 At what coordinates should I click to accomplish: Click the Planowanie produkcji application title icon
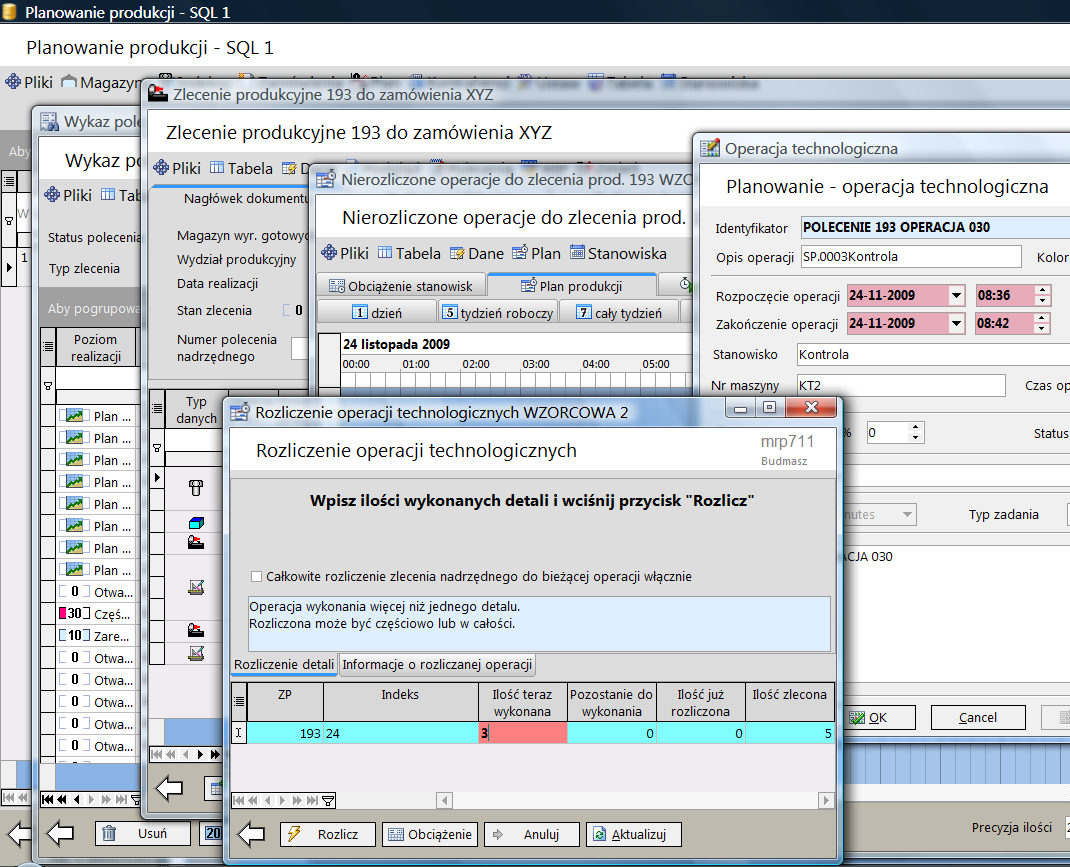pos(10,11)
